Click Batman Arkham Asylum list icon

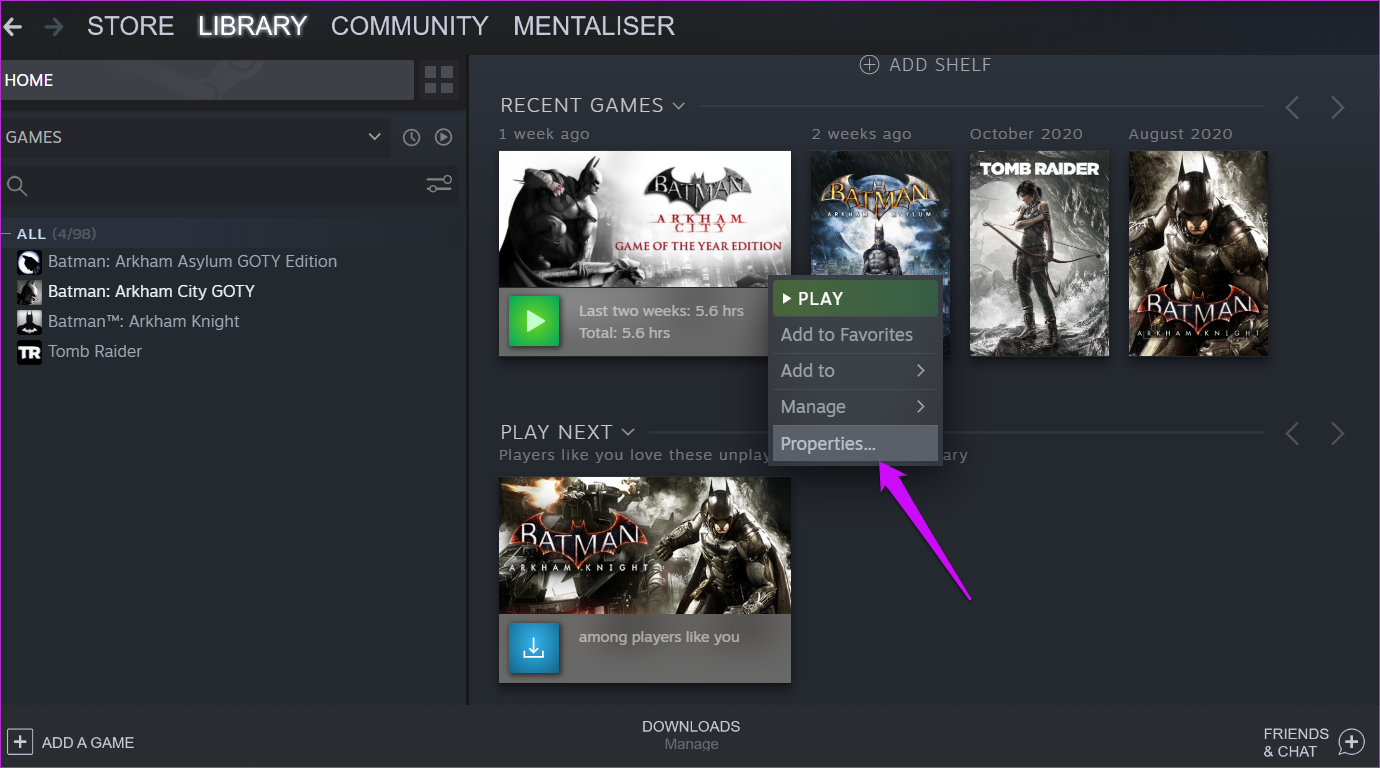click(x=30, y=262)
